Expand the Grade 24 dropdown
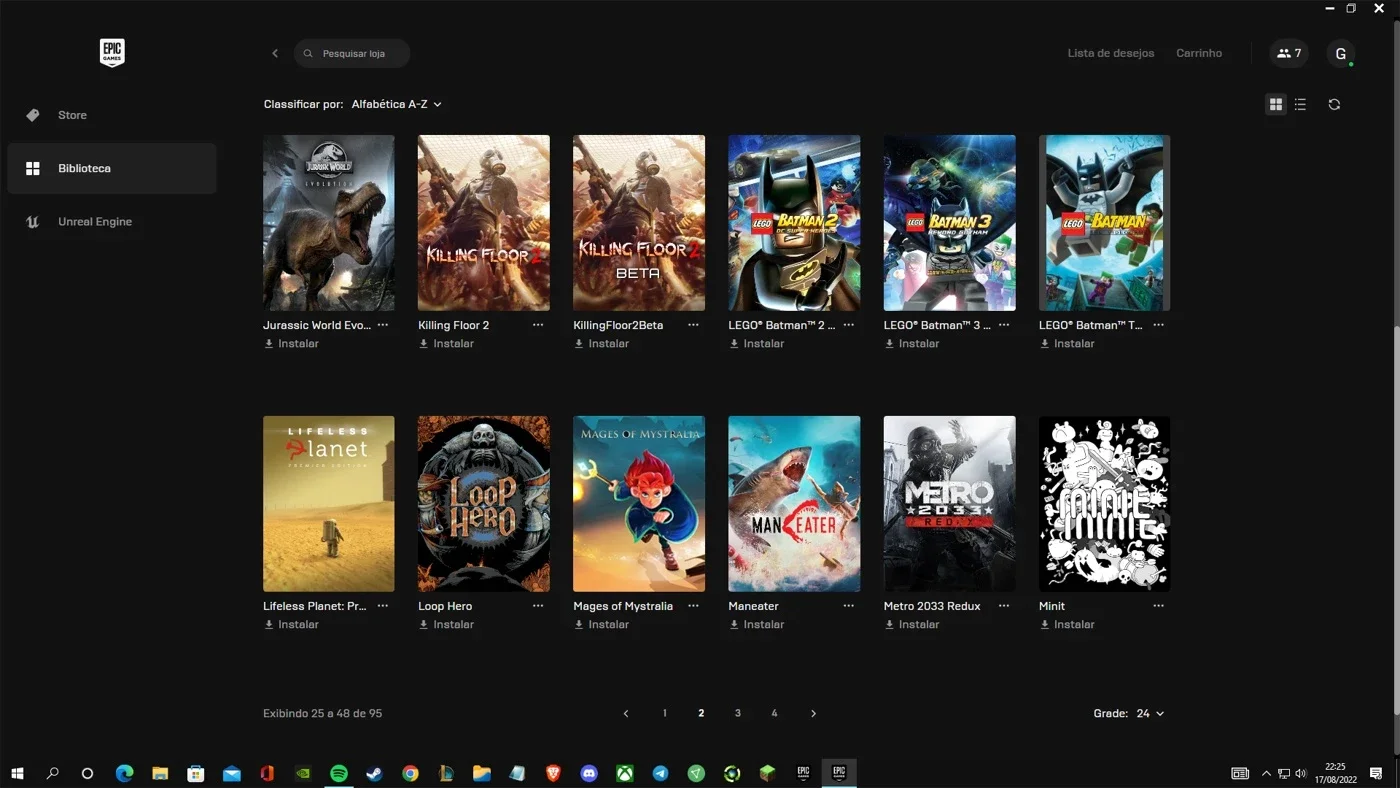 click(1150, 713)
